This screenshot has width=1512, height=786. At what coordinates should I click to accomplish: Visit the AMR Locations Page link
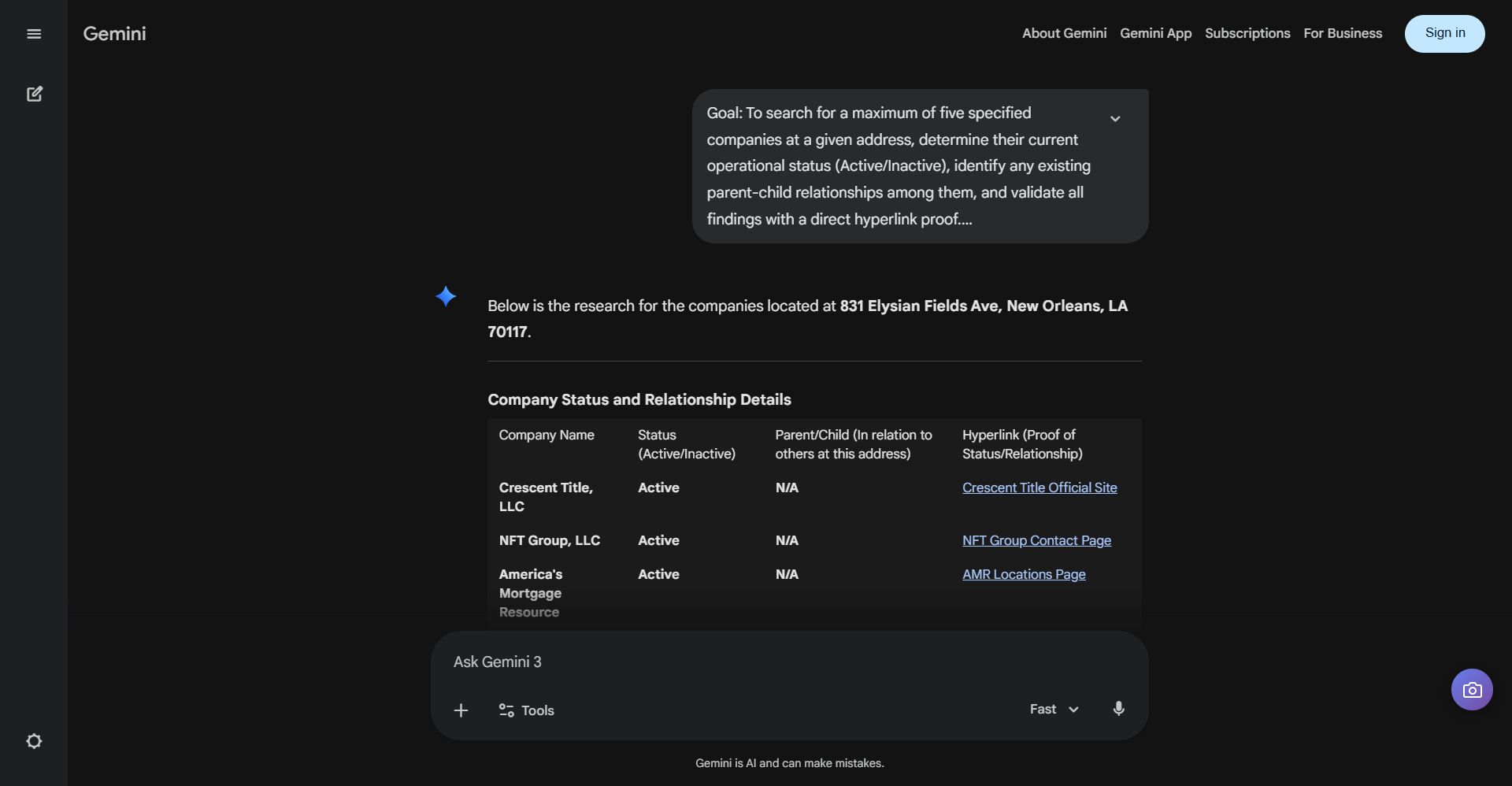click(x=1024, y=574)
